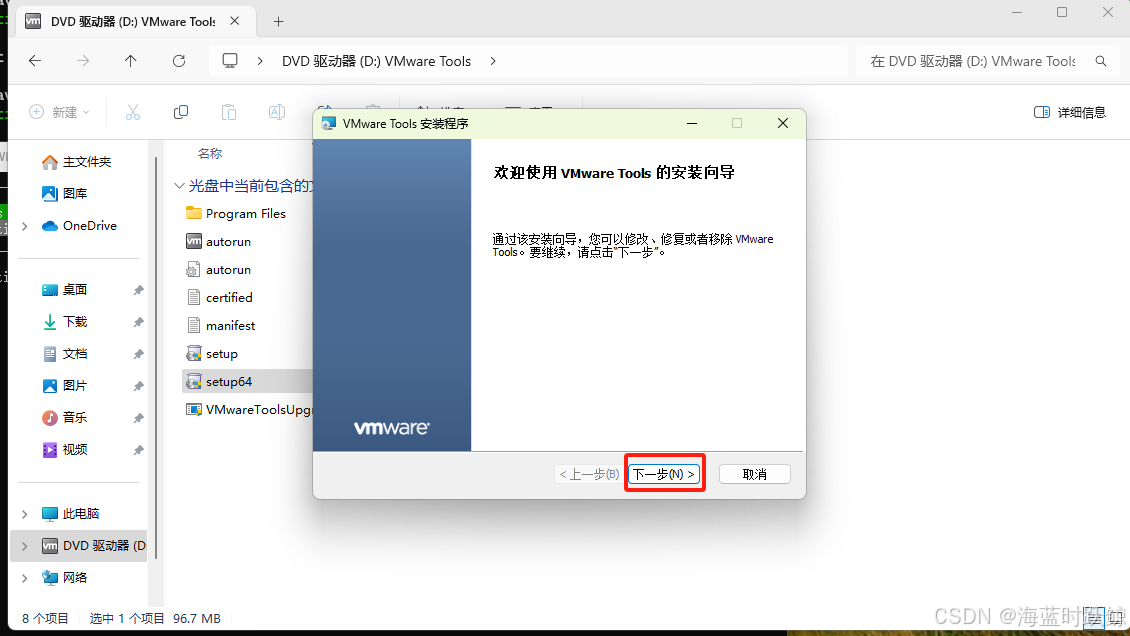This screenshot has height=636, width=1130.
Task: Open Documents (文档) quick access folder
Action: click(x=64, y=354)
